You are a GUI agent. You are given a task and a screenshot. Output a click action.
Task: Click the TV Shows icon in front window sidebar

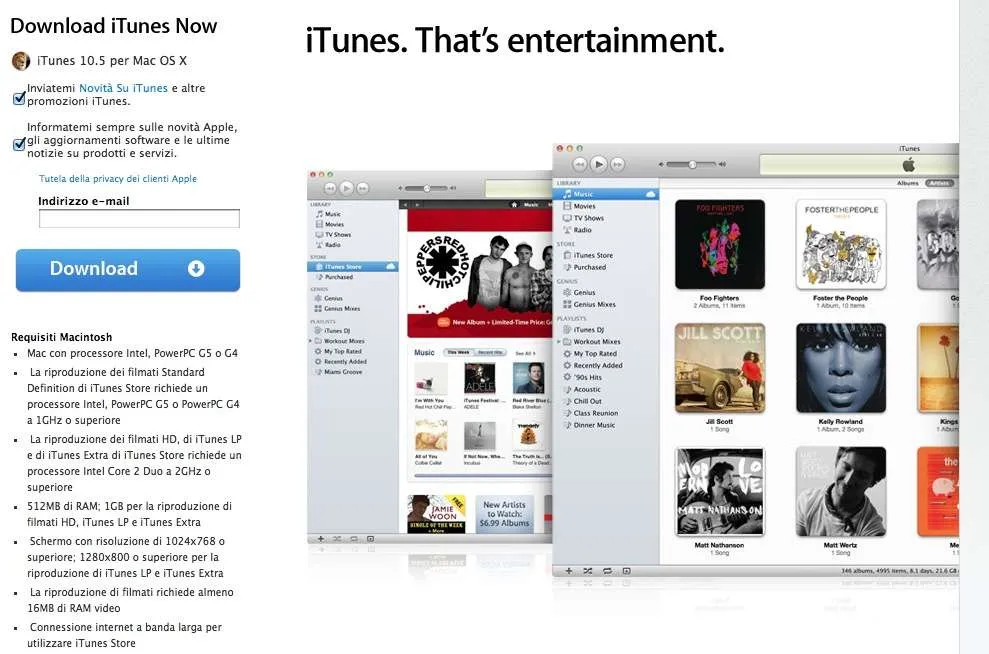tap(567, 218)
